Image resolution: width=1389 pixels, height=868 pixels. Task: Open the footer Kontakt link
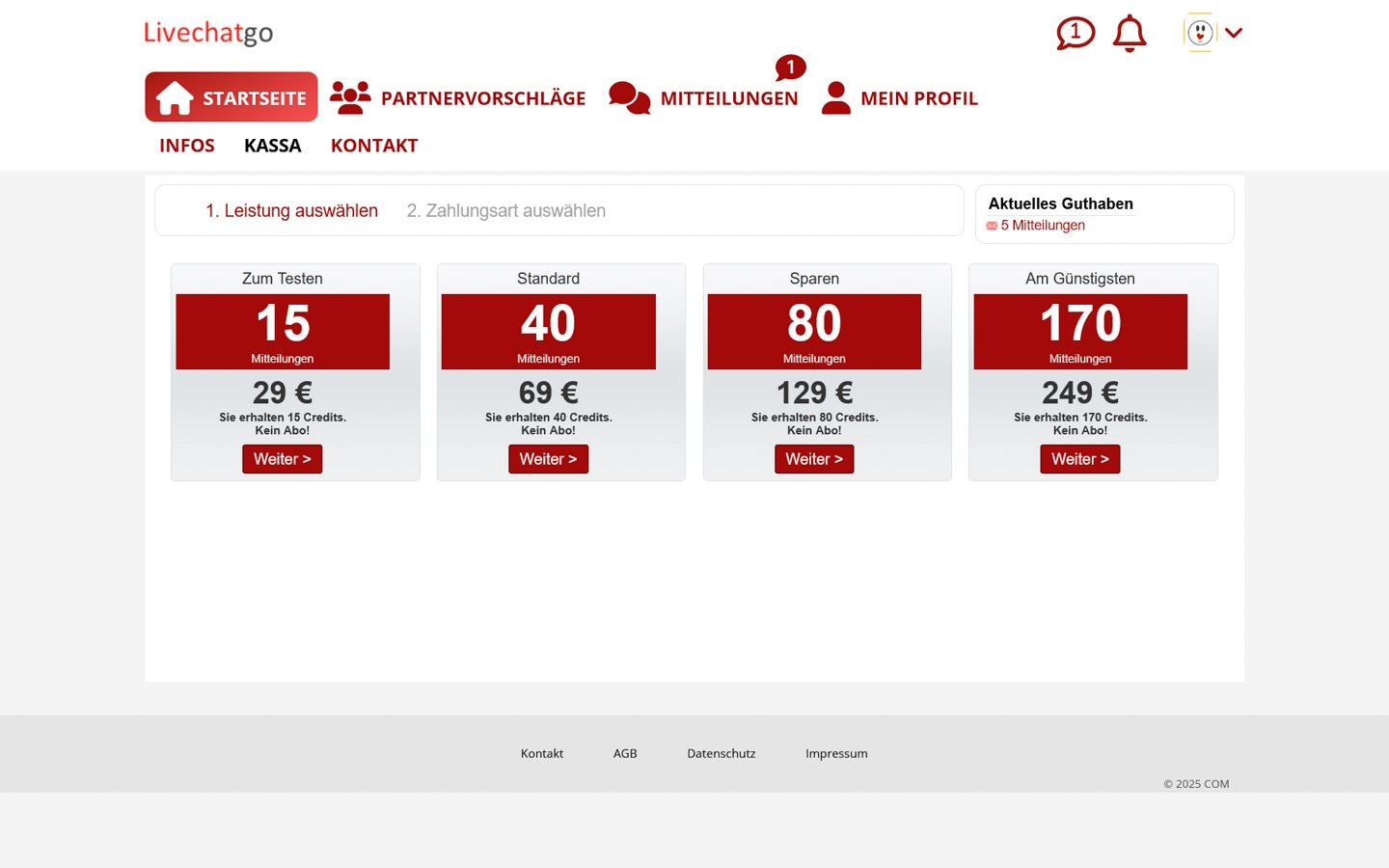pyautogui.click(x=542, y=753)
